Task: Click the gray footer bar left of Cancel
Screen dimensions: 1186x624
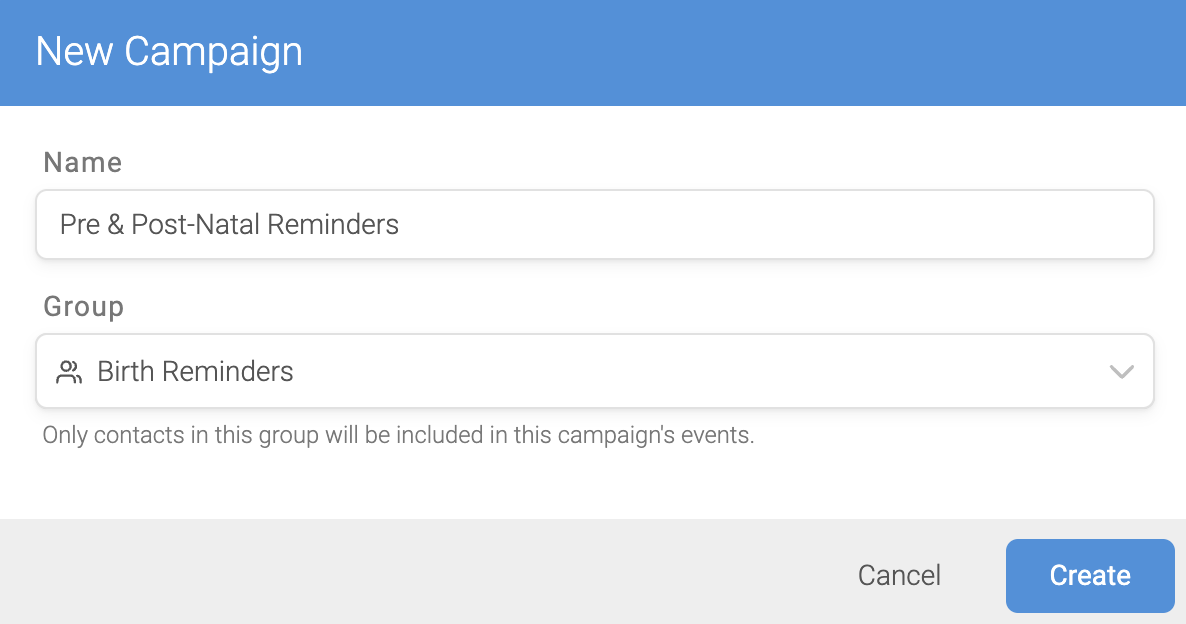Action: click(x=424, y=572)
